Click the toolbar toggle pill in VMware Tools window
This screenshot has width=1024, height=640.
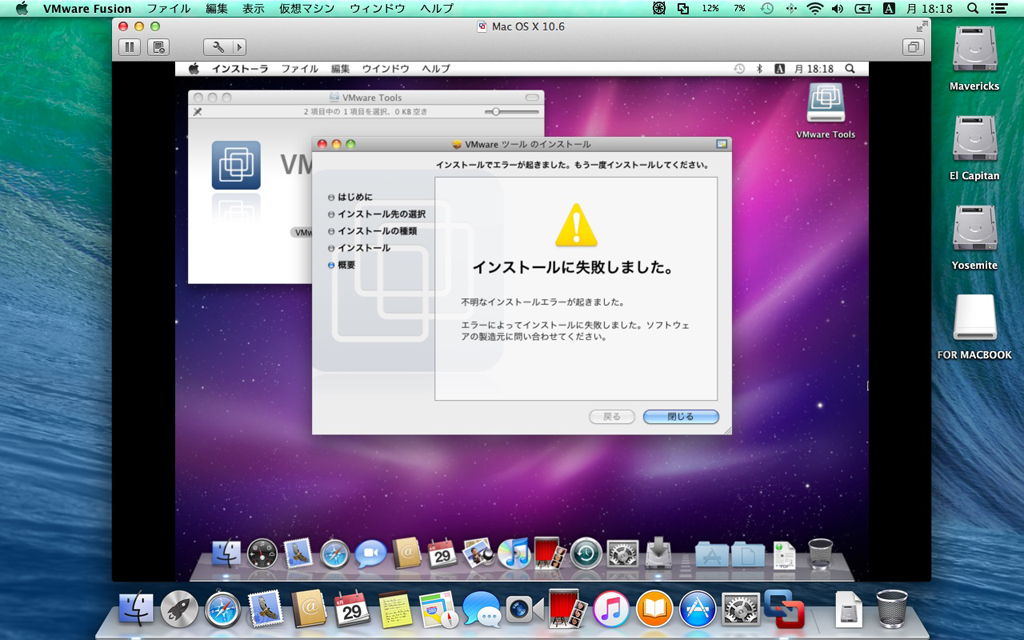pyautogui.click(x=532, y=97)
